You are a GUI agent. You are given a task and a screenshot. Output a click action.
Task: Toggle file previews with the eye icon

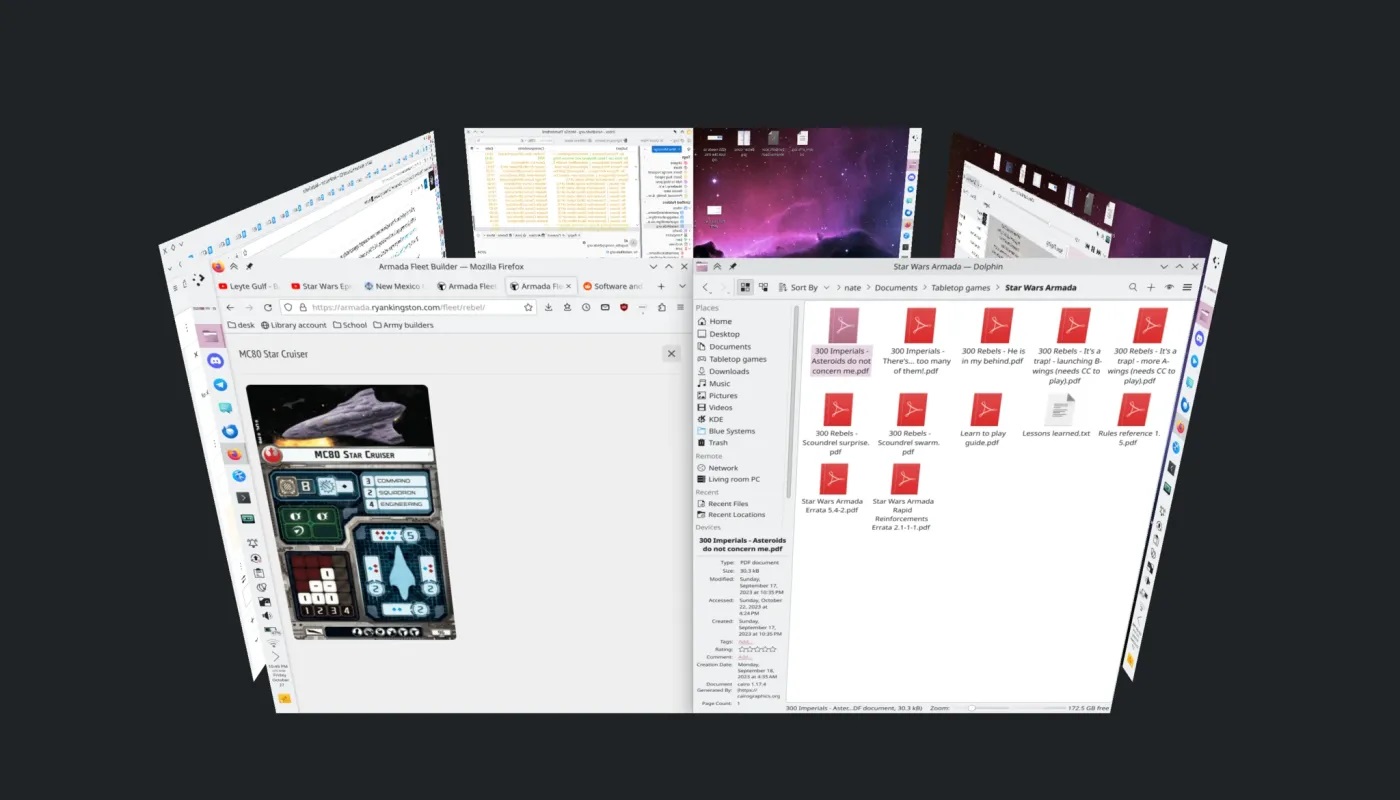point(1170,287)
